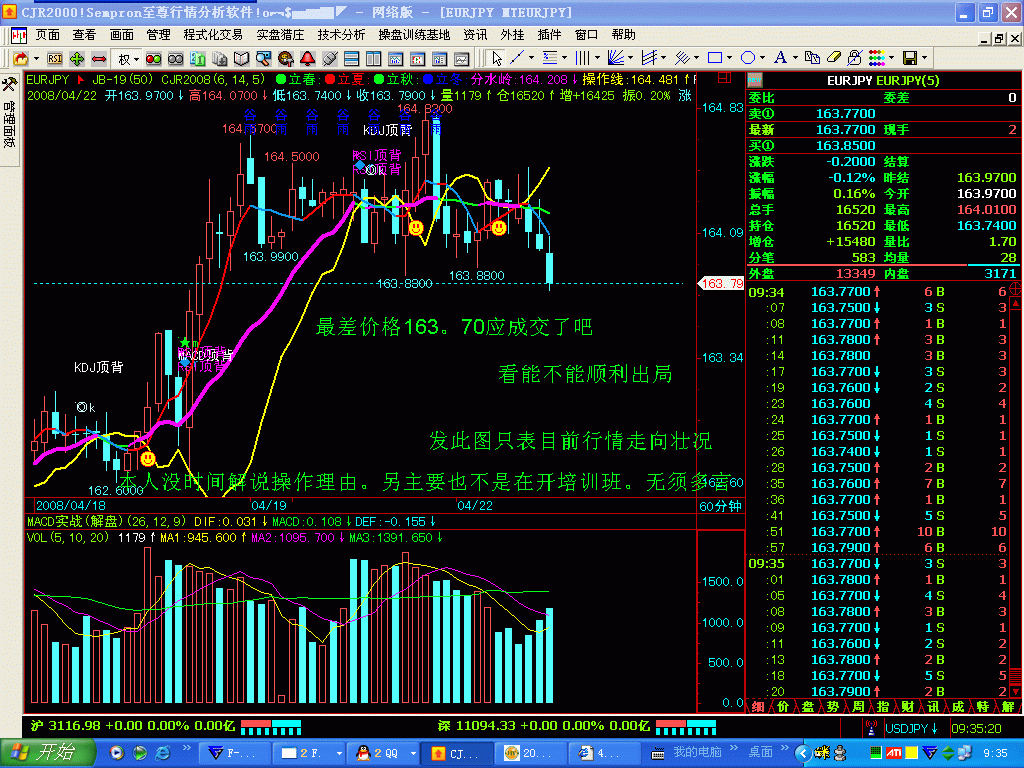Image resolution: width=1024 pixels, height=768 pixels.
Task: Click the horizontal split window layout icon
Action: pos(351,59)
